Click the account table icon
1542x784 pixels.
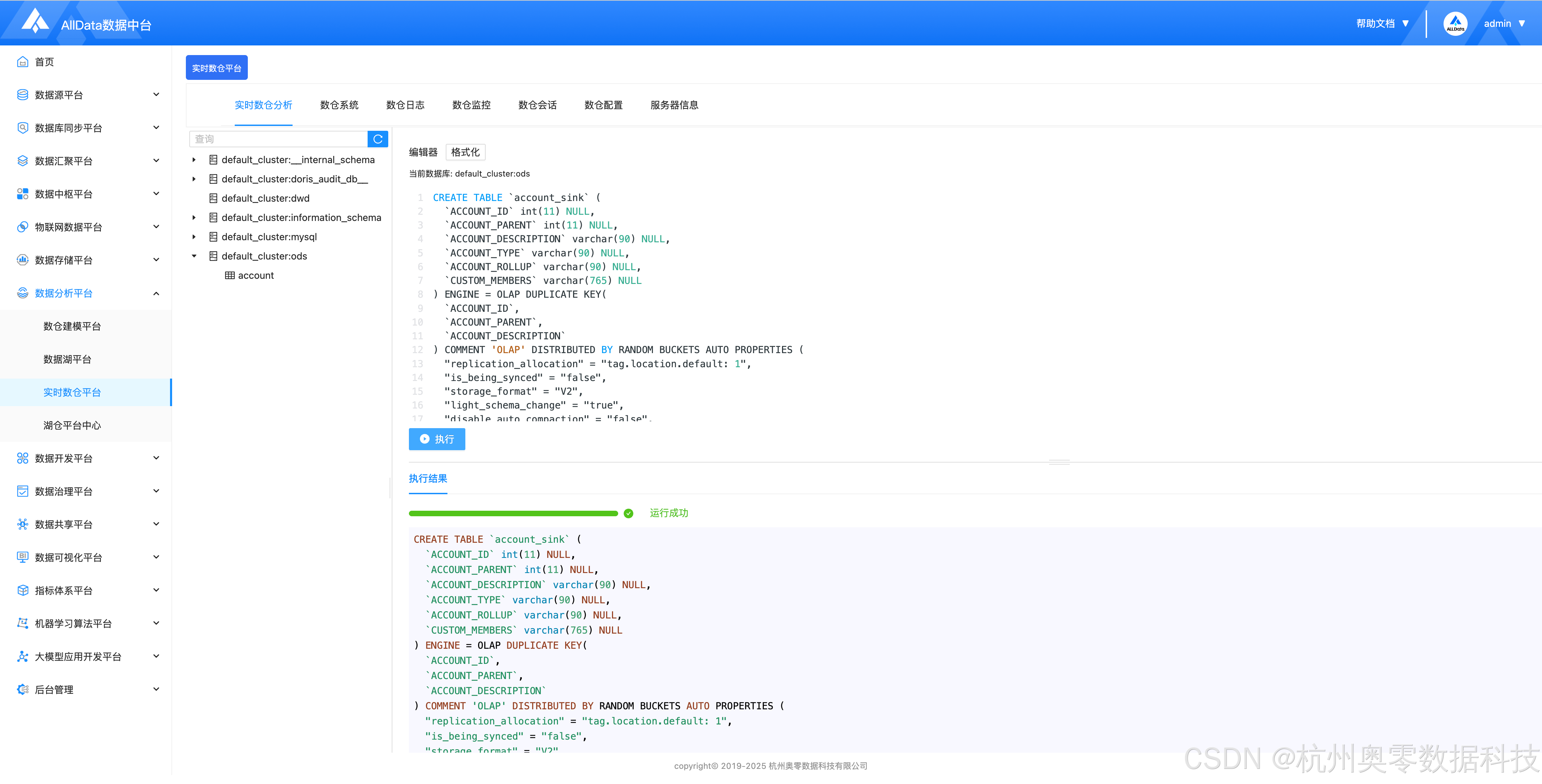[229, 275]
